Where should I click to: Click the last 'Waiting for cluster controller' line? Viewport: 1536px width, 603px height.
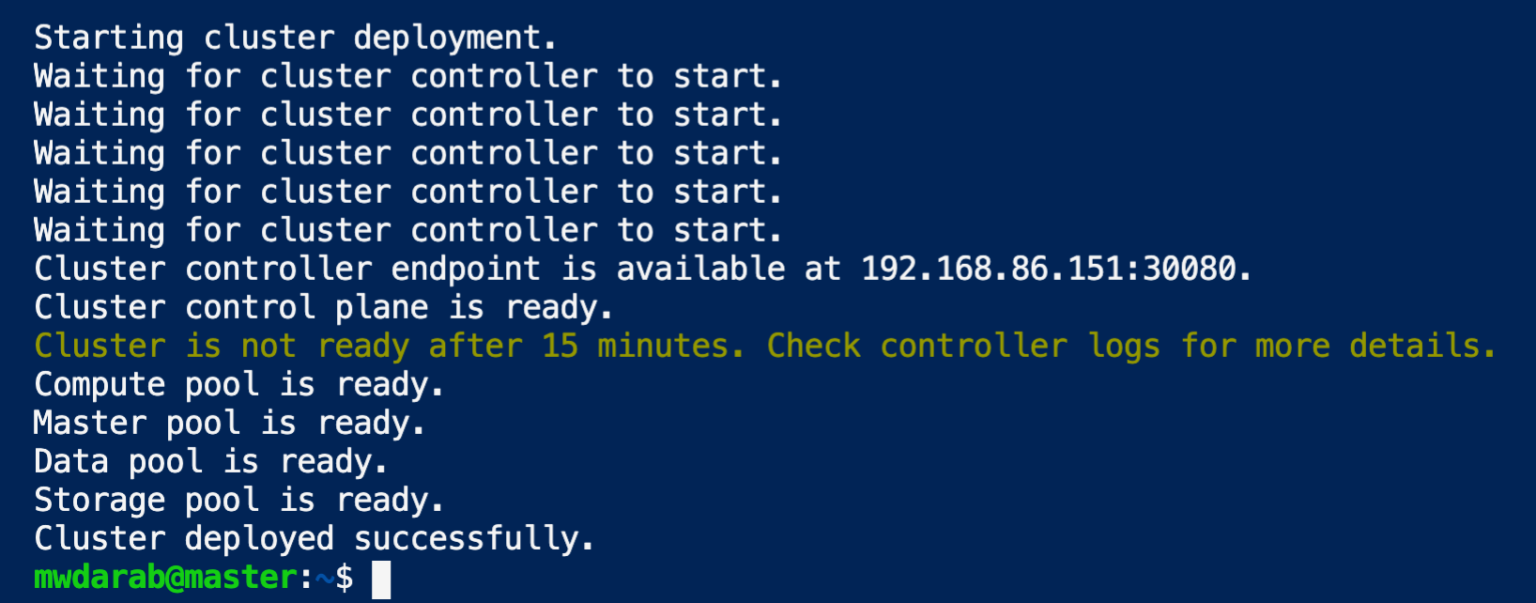point(408,230)
